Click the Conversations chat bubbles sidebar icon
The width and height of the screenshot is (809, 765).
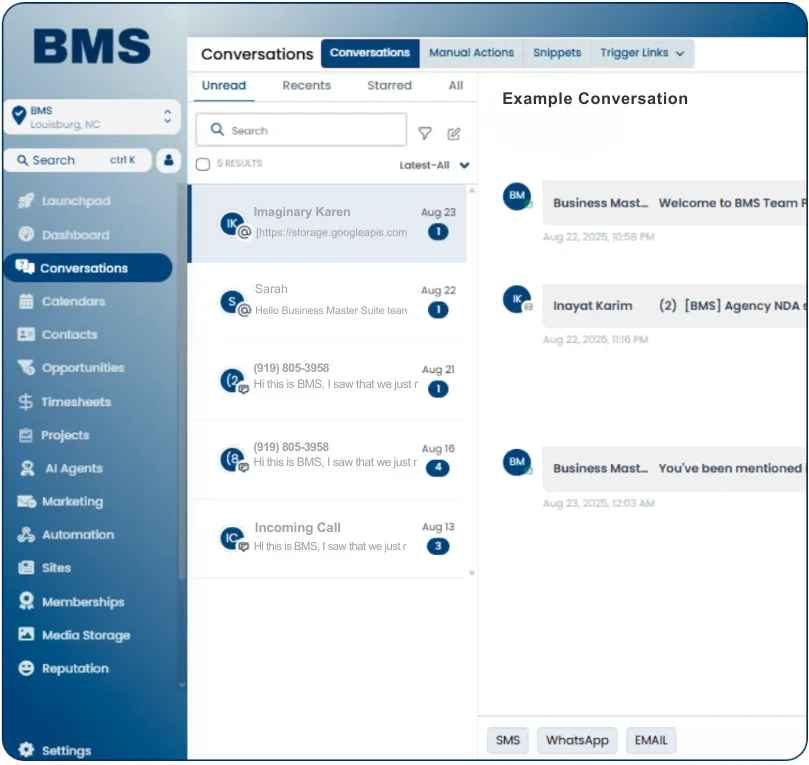[x=25, y=267]
